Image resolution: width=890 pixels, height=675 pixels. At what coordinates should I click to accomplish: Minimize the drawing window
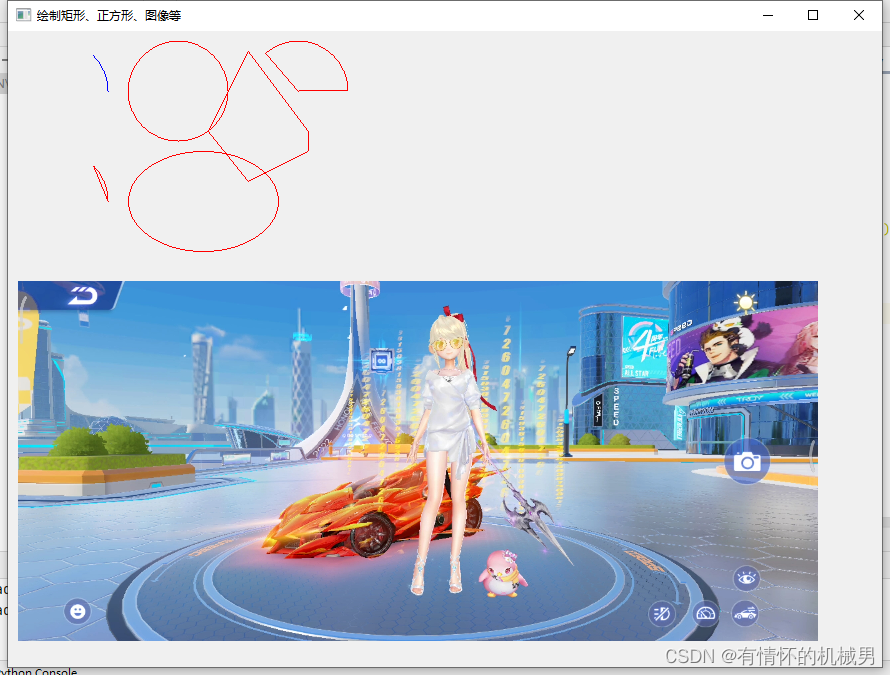(x=768, y=15)
